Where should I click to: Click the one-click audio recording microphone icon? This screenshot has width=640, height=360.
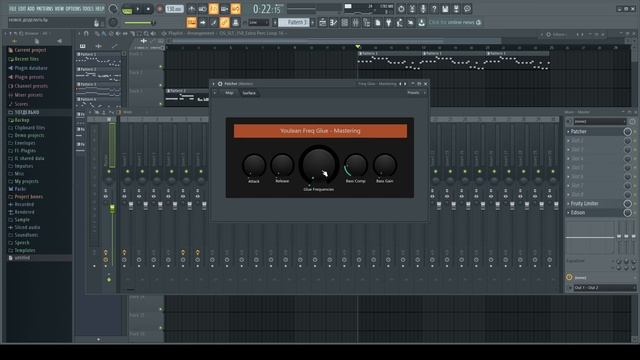[423, 9]
